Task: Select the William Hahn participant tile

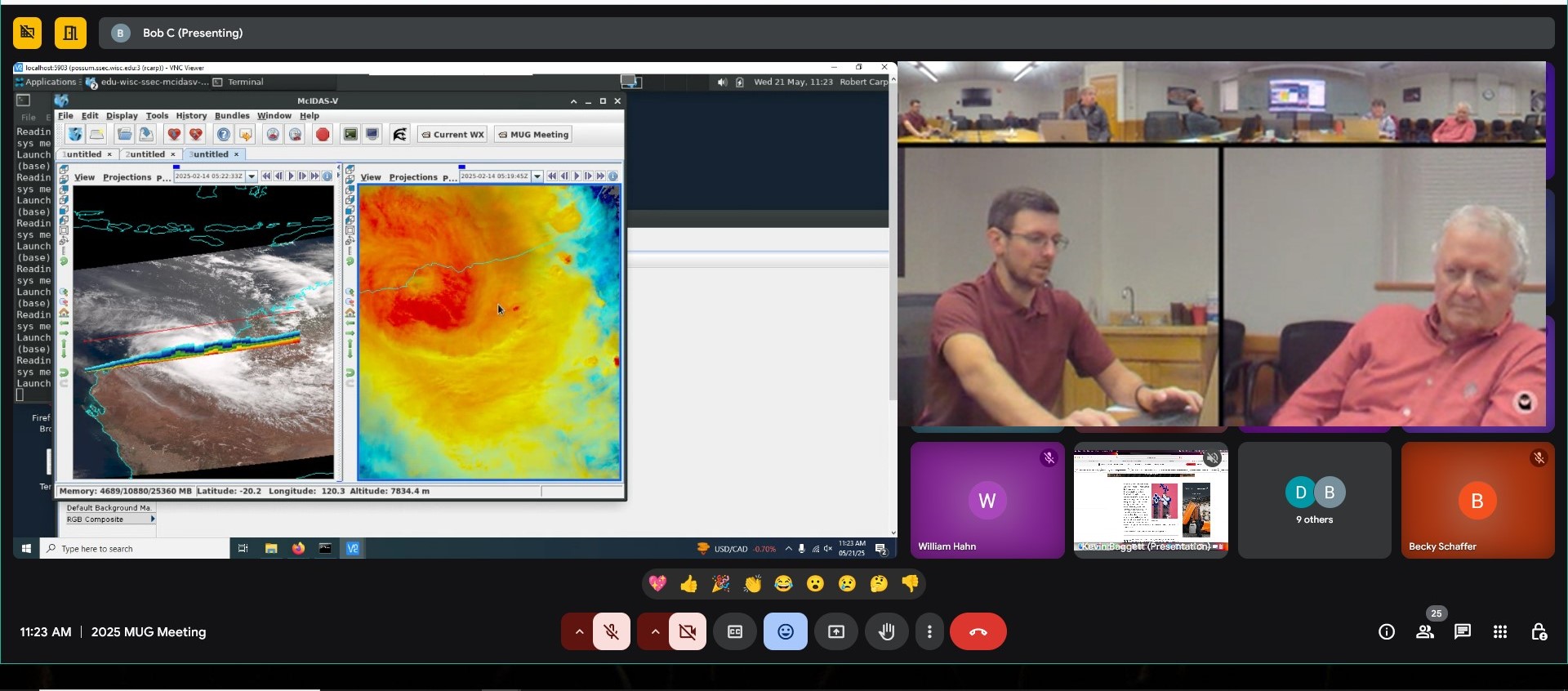Action: [987, 501]
